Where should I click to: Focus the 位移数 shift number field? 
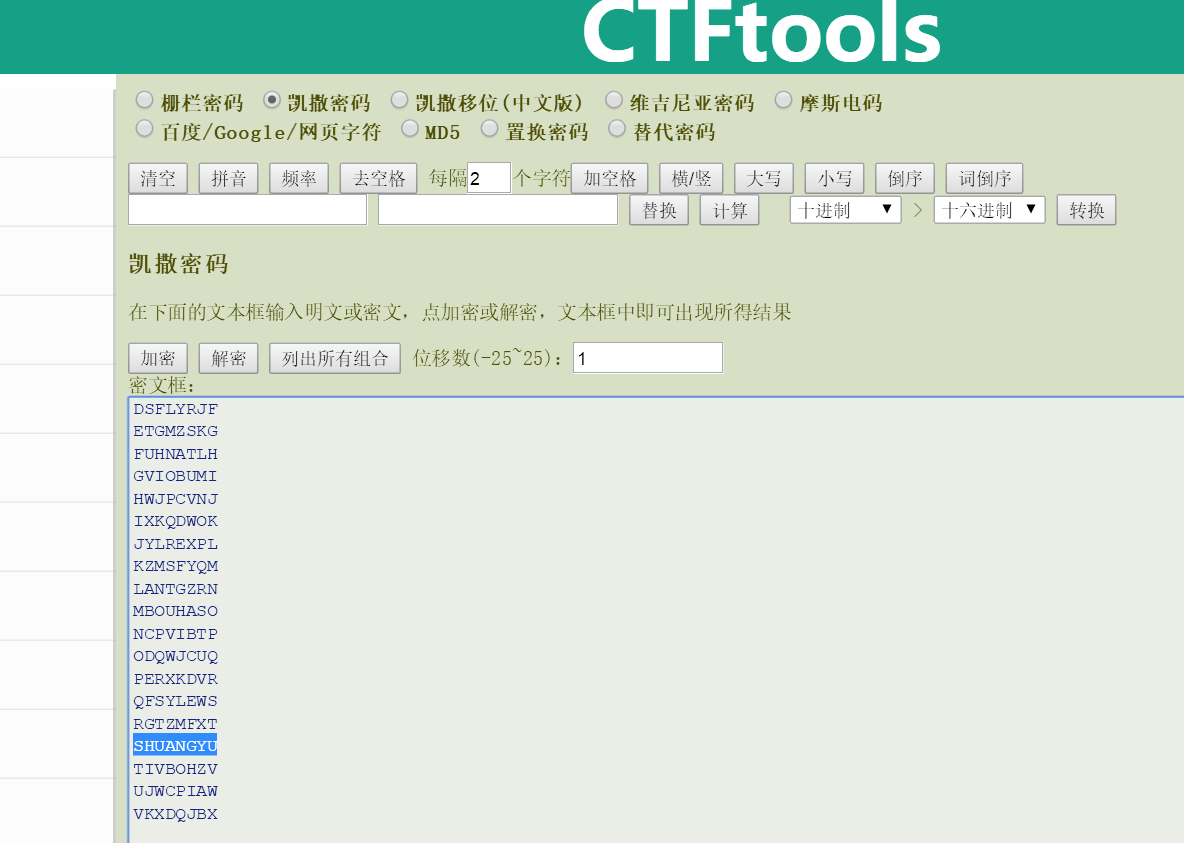point(648,358)
